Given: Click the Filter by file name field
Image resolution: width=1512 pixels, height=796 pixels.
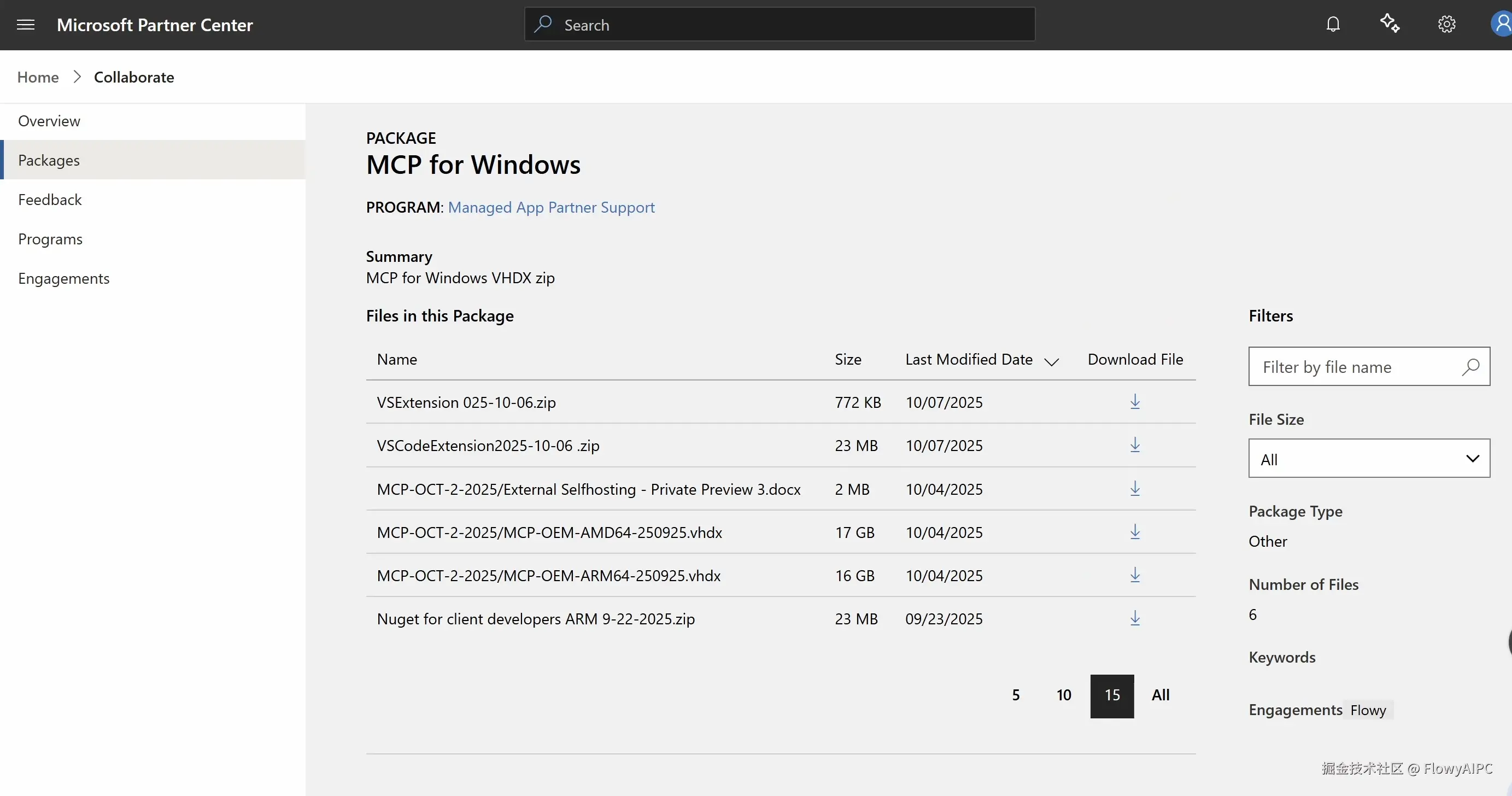Looking at the screenshot, I should coord(1350,367).
